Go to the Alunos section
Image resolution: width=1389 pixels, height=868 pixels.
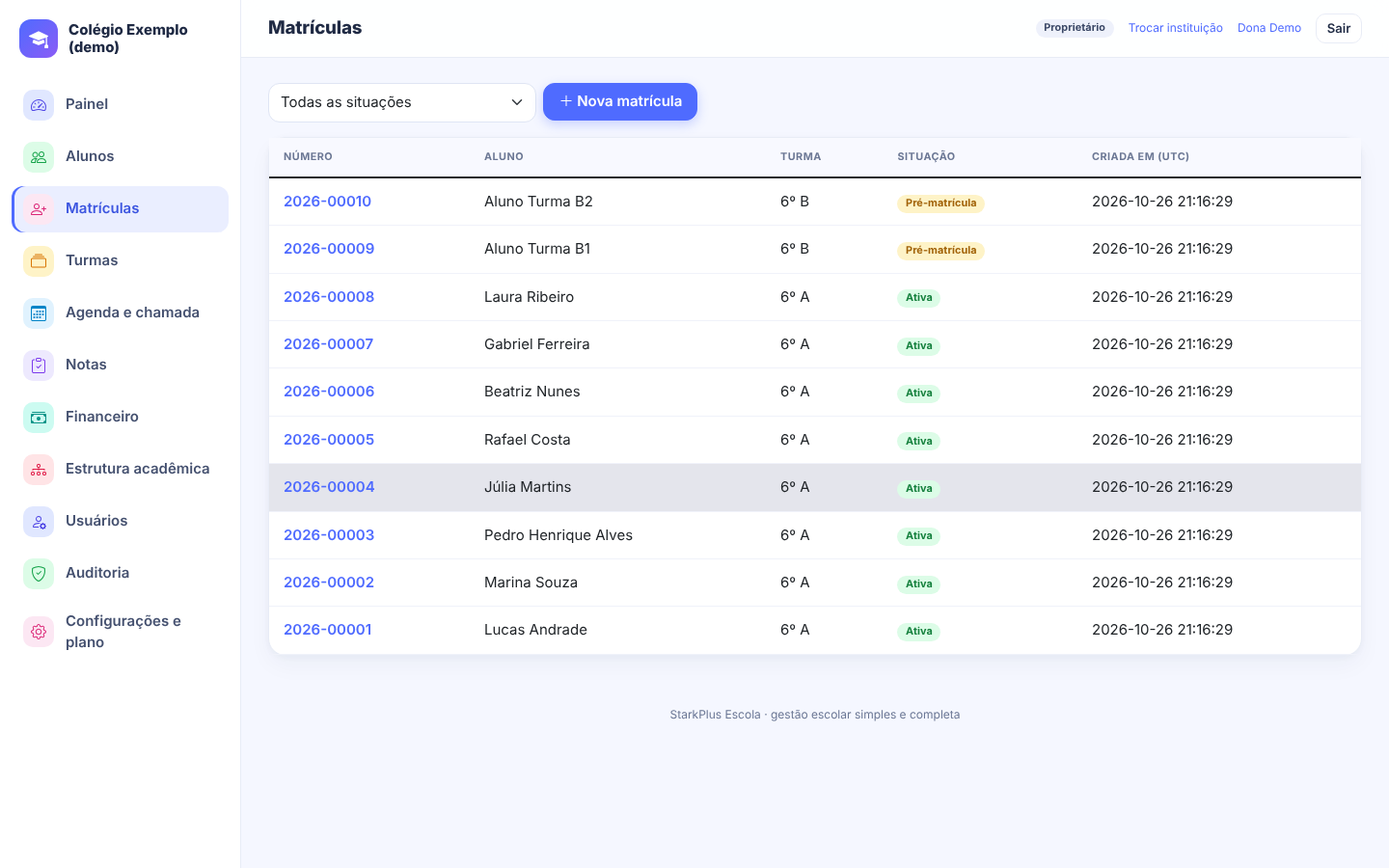[121, 156]
